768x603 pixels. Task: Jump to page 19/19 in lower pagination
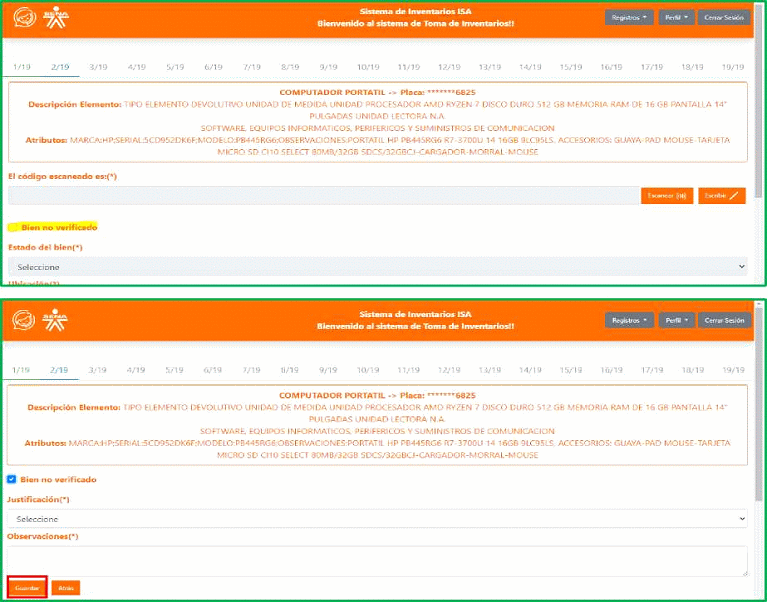(733, 370)
